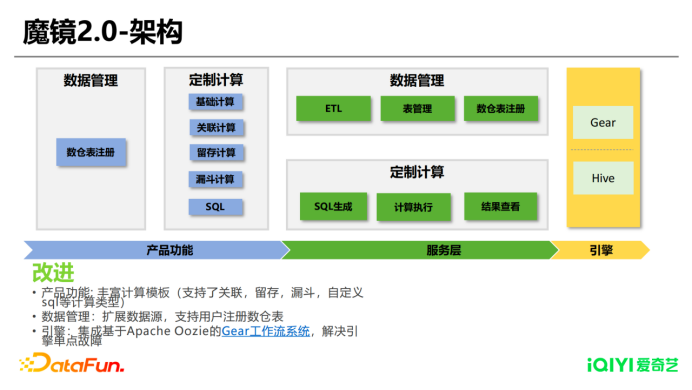Screen dimensions: 692x390
Task: Select the green 表管理 box
Action: (417, 109)
